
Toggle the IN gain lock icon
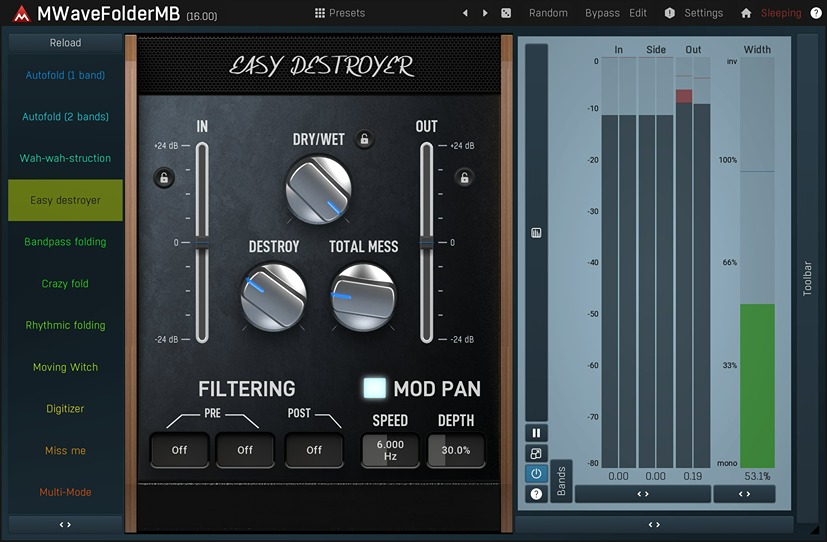pyautogui.click(x=163, y=178)
